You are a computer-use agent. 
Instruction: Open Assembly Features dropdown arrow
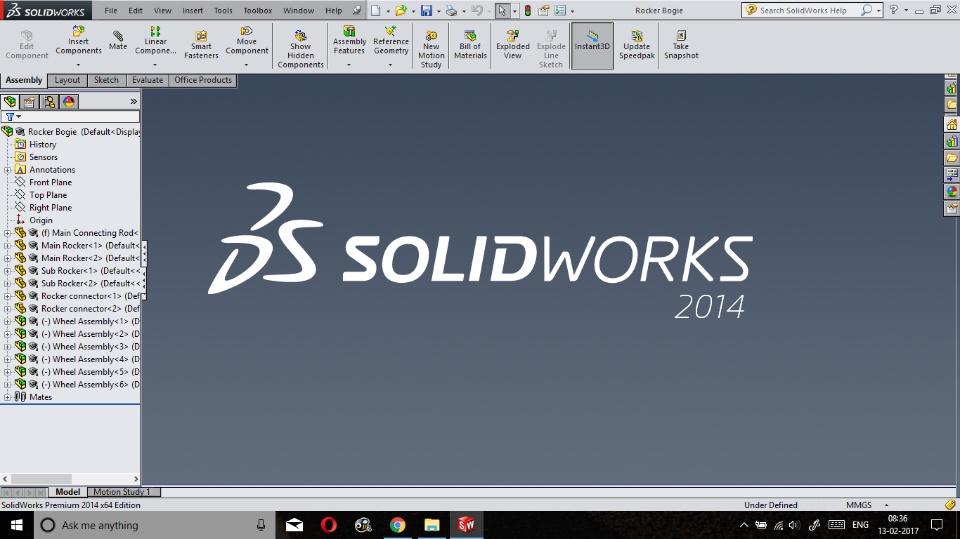tap(349, 64)
